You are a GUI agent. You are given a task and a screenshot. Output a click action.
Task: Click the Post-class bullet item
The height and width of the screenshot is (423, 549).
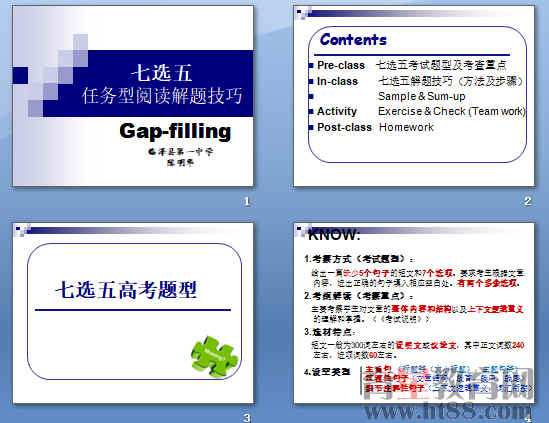pos(344,127)
